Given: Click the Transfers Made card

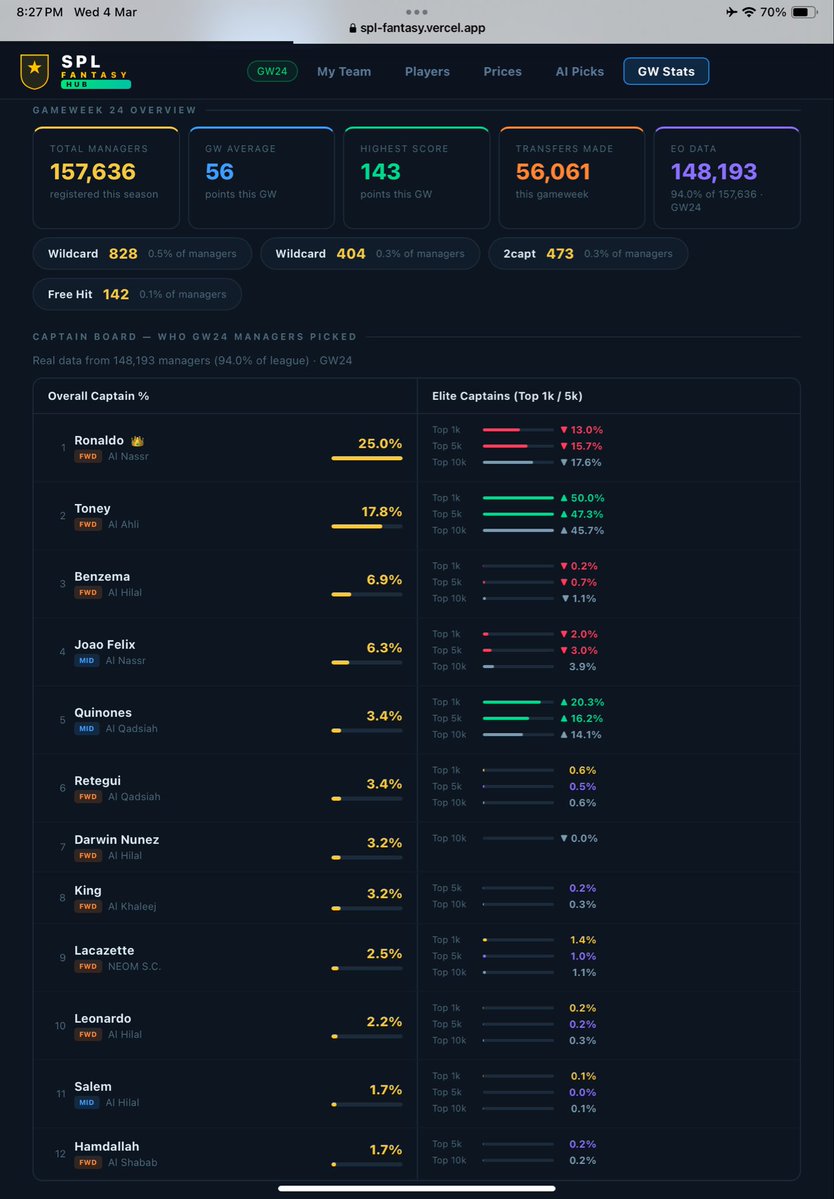Looking at the screenshot, I should (x=572, y=177).
